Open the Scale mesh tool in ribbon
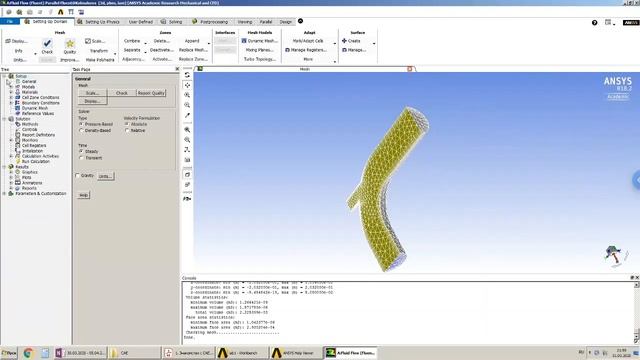The width and height of the screenshot is (640, 360). (95, 41)
